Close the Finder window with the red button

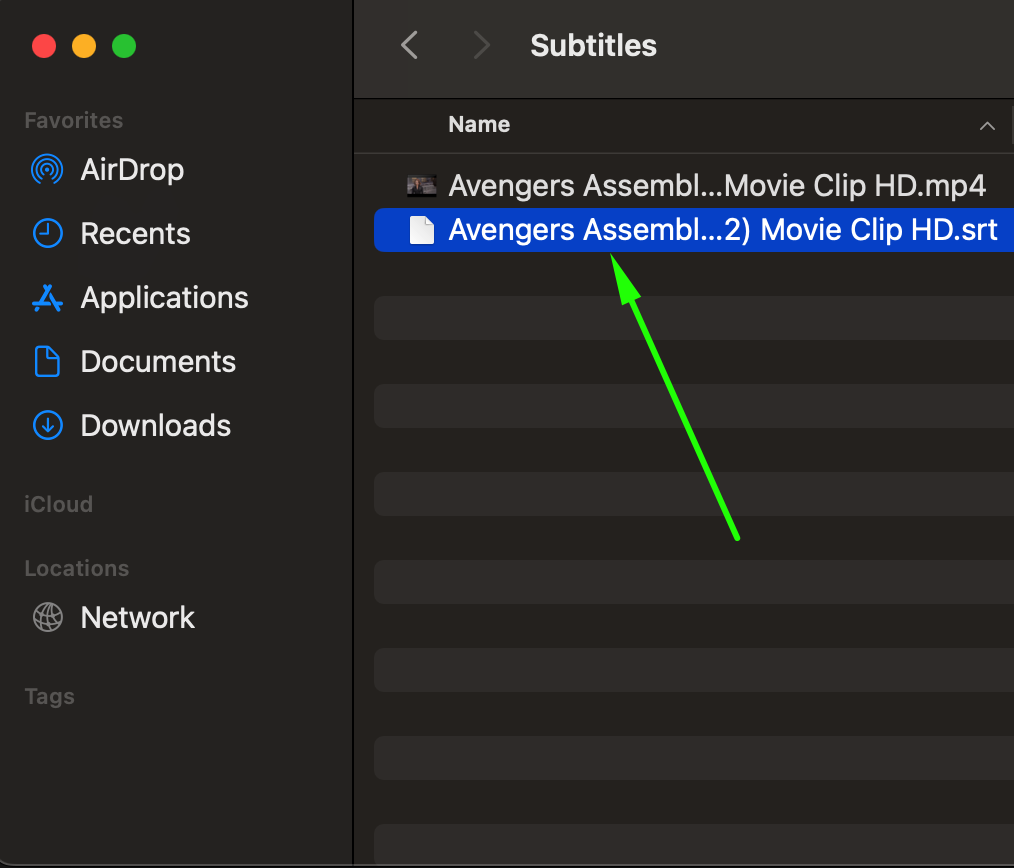click(x=44, y=46)
